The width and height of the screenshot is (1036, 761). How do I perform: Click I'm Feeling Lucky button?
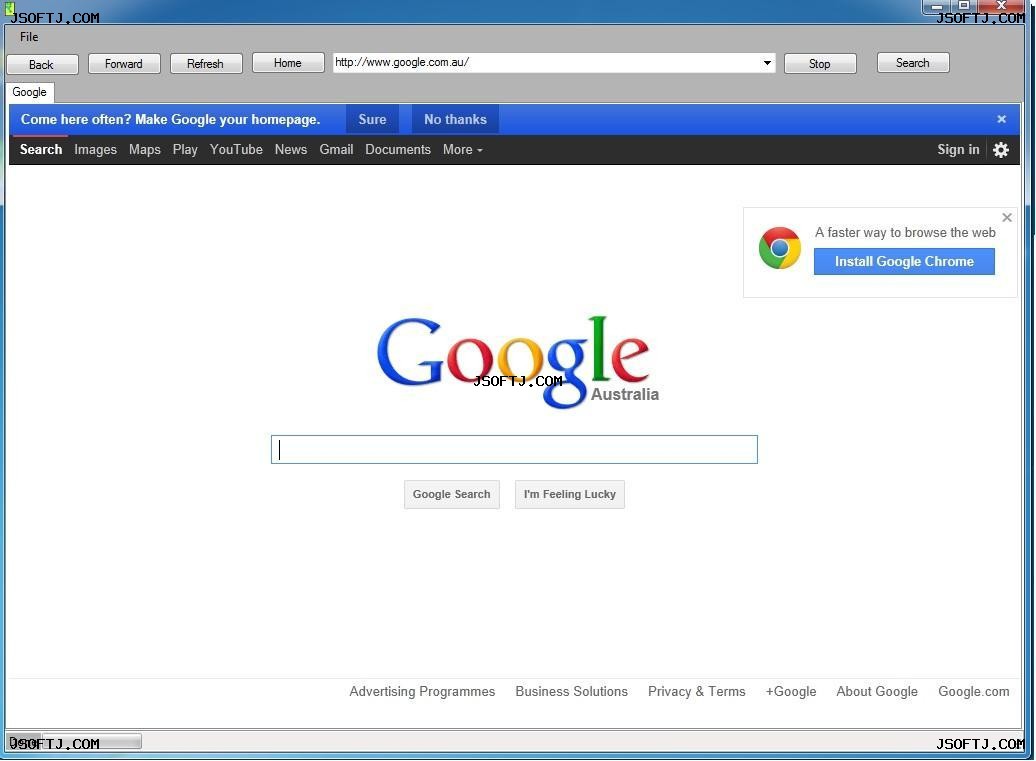coord(570,495)
